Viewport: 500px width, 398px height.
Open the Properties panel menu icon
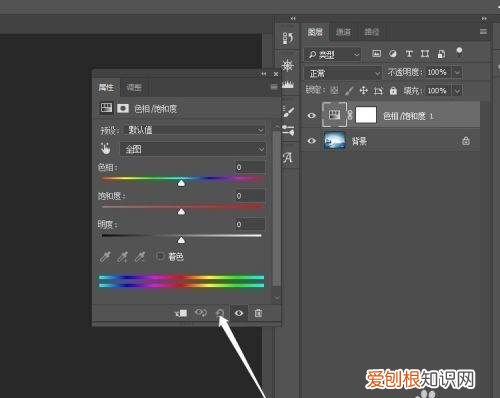(x=274, y=87)
